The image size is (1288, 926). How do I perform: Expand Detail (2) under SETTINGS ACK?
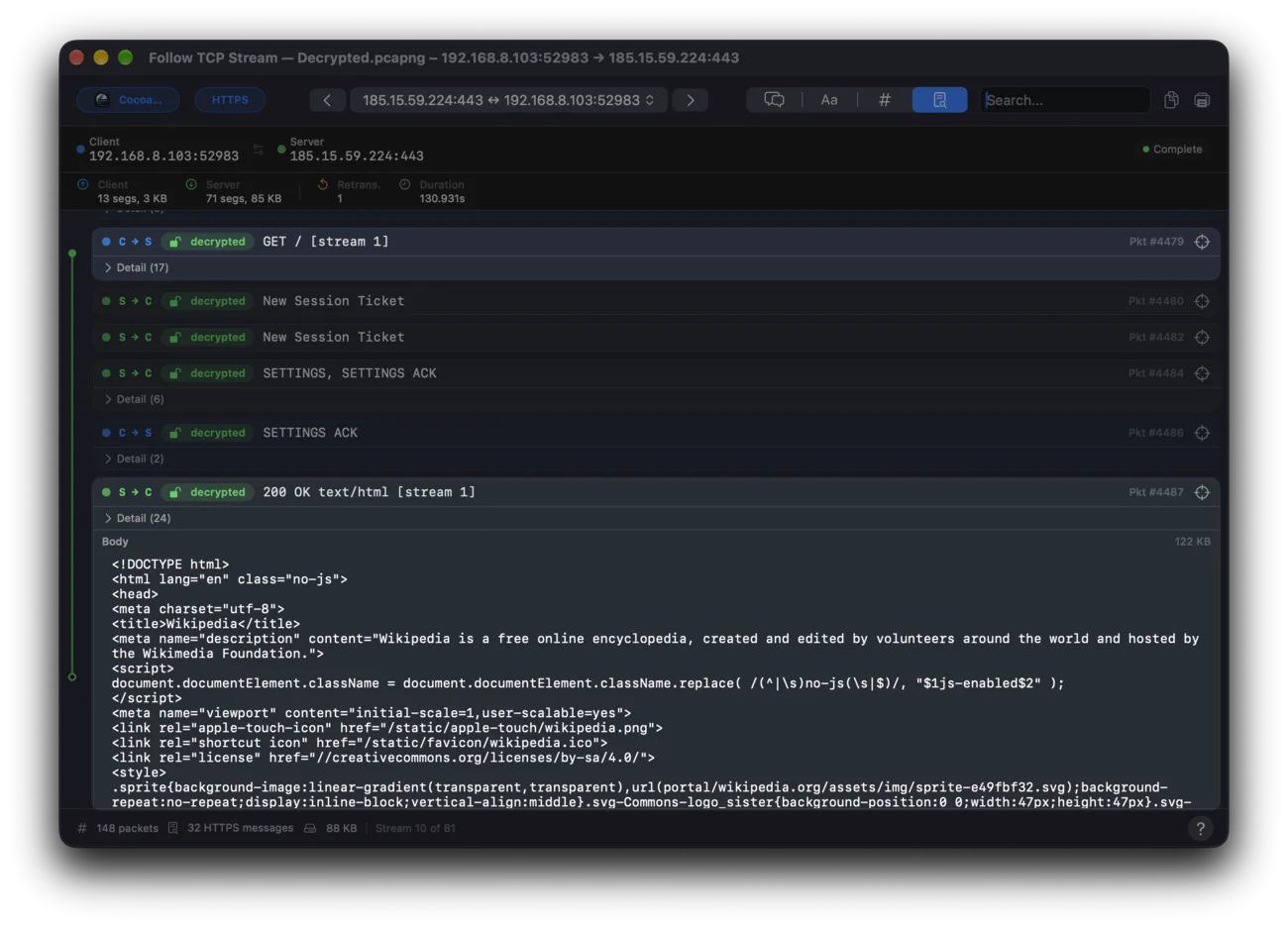click(x=135, y=459)
